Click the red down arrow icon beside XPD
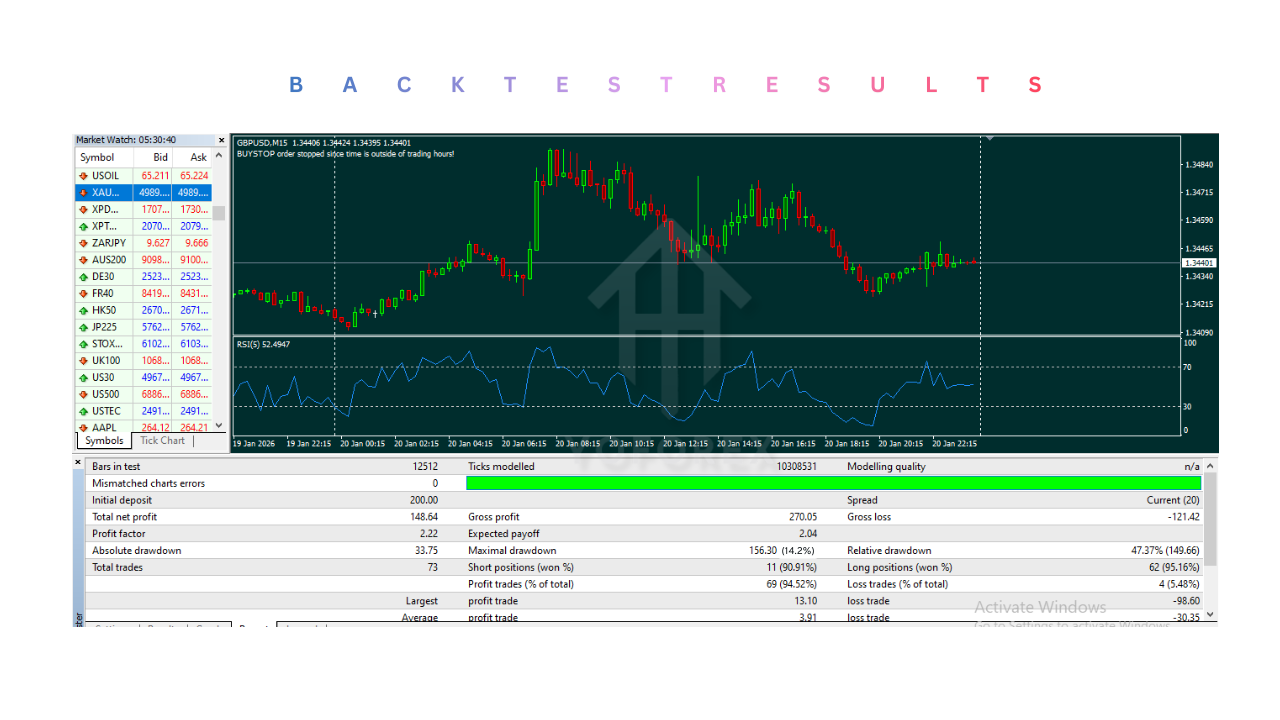1280x720 pixels. click(81, 209)
